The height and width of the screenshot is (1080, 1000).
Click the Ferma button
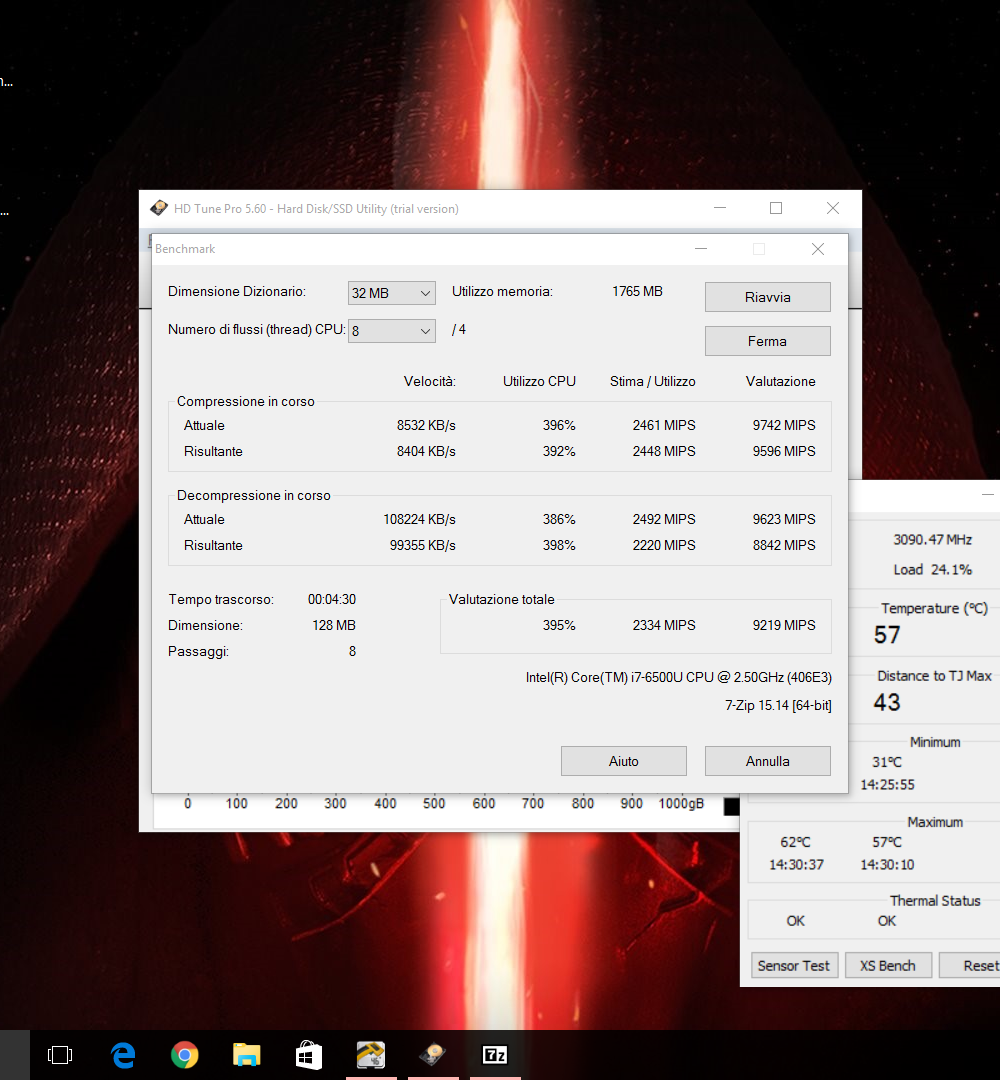767,342
